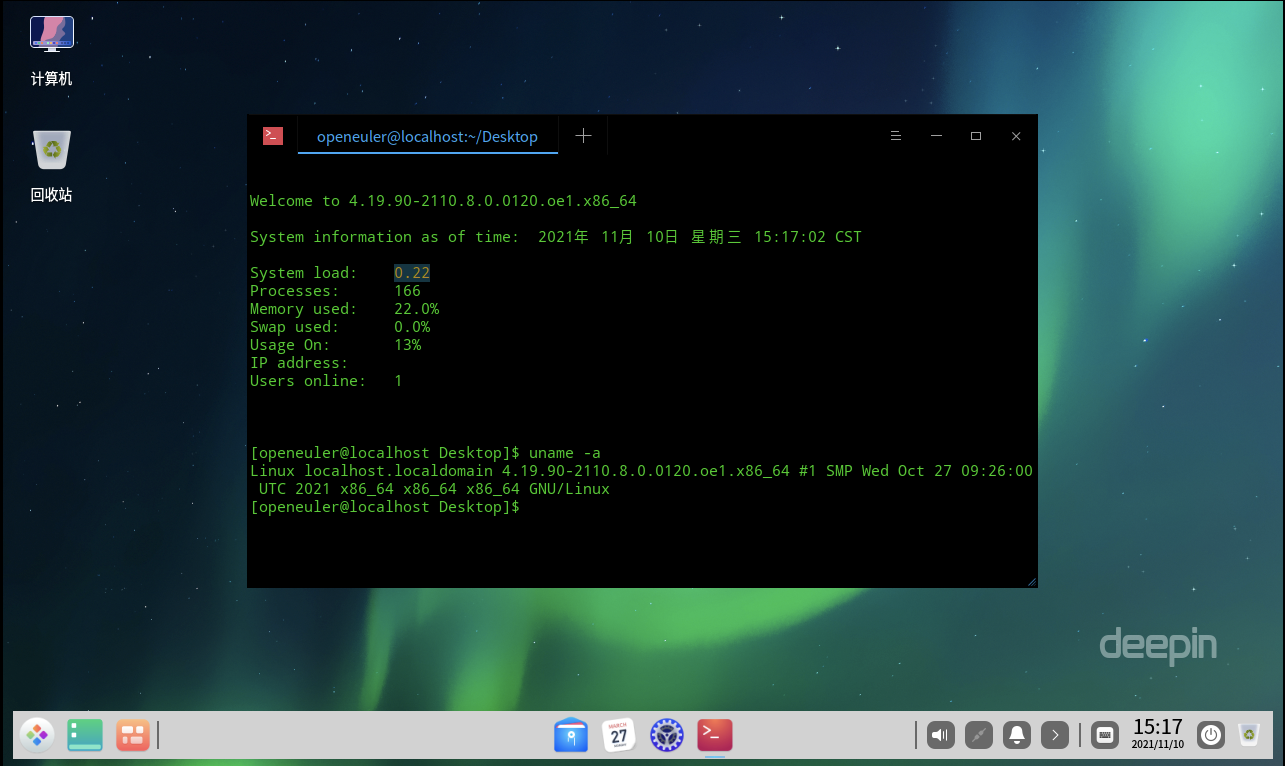This screenshot has height=766, width=1285.
Task: Open the terminal hamburger menu
Action: pyautogui.click(x=896, y=136)
